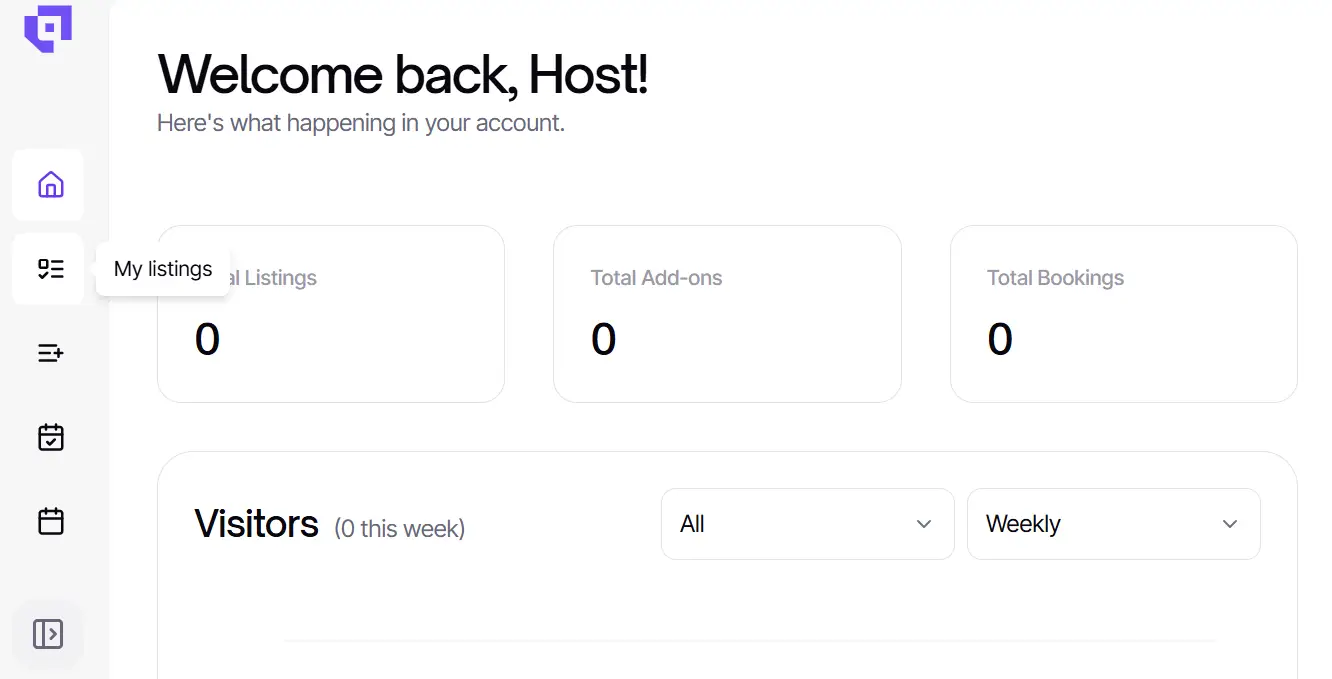Image resolution: width=1332 pixels, height=679 pixels.
Task: Click the "Welcome back, Host!" heading
Action: pyautogui.click(x=403, y=74)
